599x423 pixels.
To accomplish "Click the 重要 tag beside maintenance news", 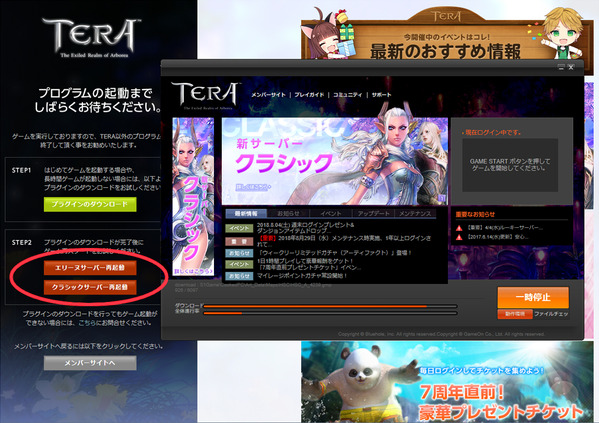I will point(239,241).
